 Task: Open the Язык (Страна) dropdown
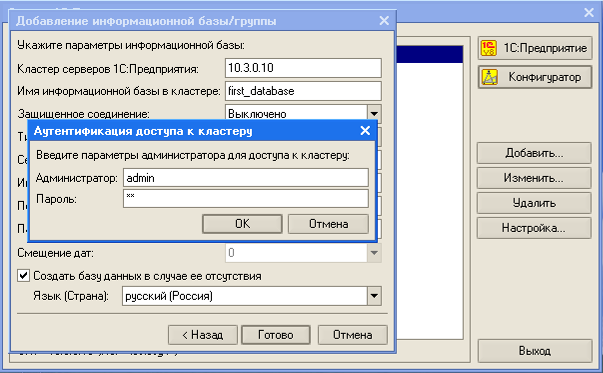tap(374, 296)
